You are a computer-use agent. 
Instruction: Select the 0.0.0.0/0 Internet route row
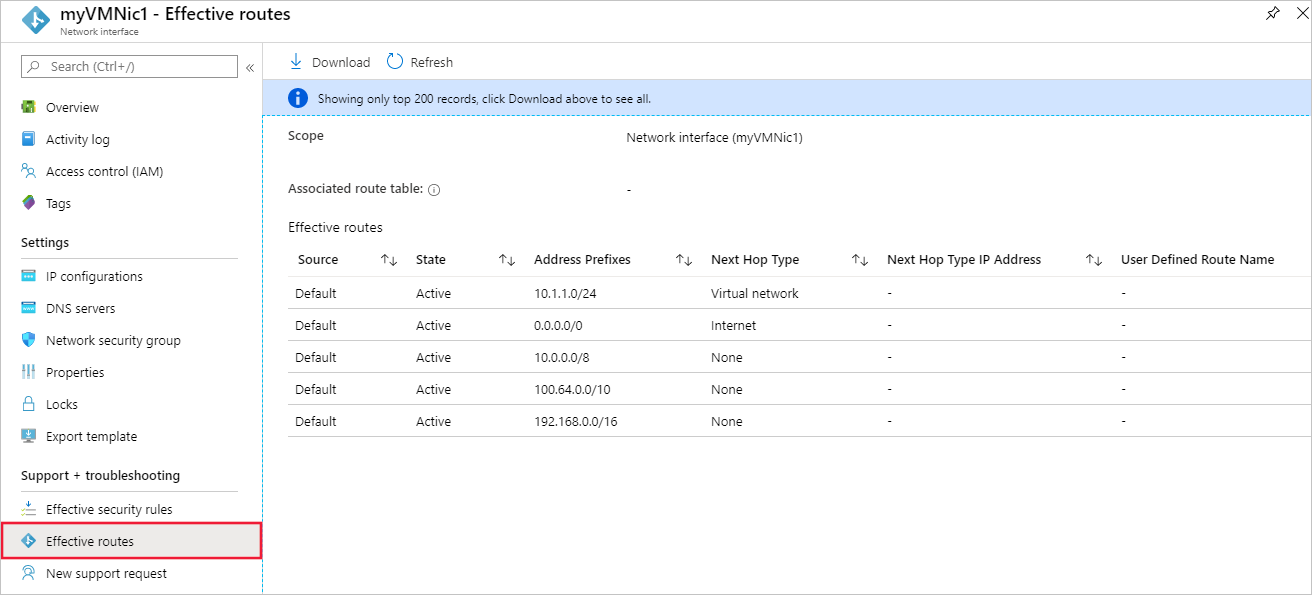[x=562, y=325]
